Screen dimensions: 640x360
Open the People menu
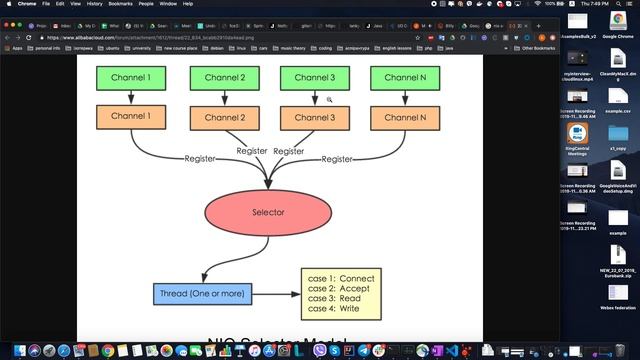146,4
